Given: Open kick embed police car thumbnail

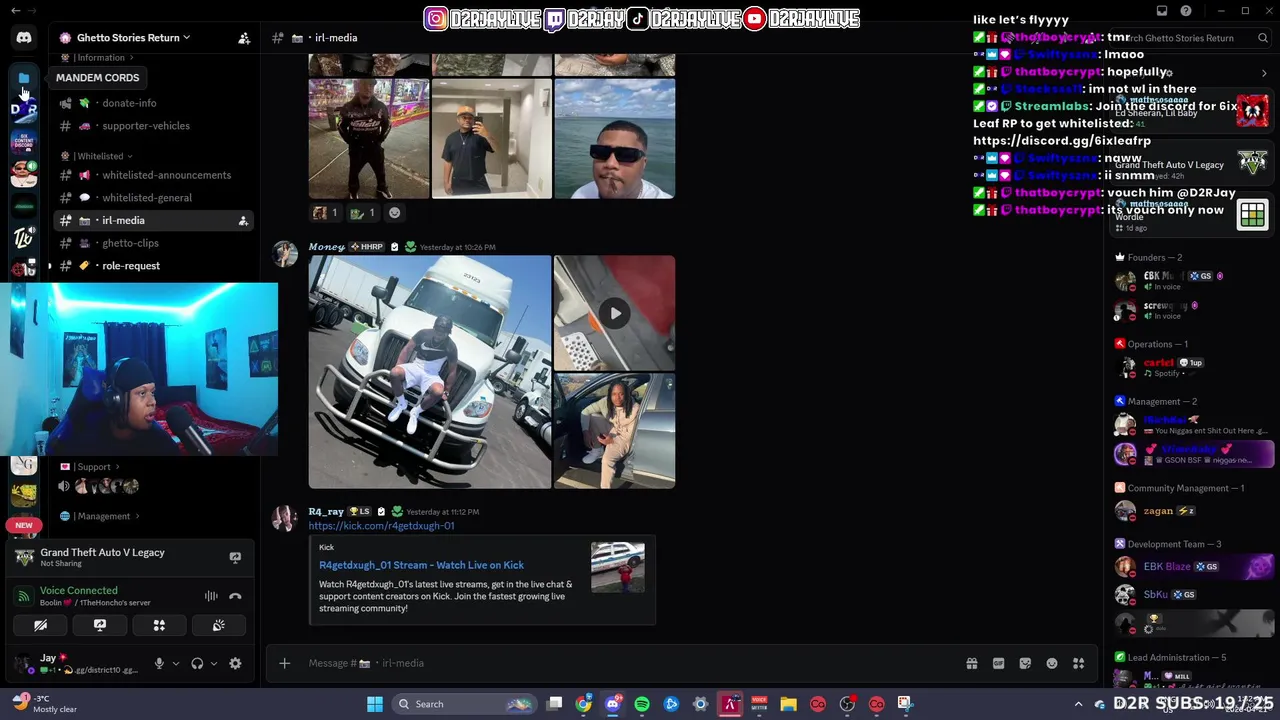Looking at the screenshot, I should click(x=618, y=567).
